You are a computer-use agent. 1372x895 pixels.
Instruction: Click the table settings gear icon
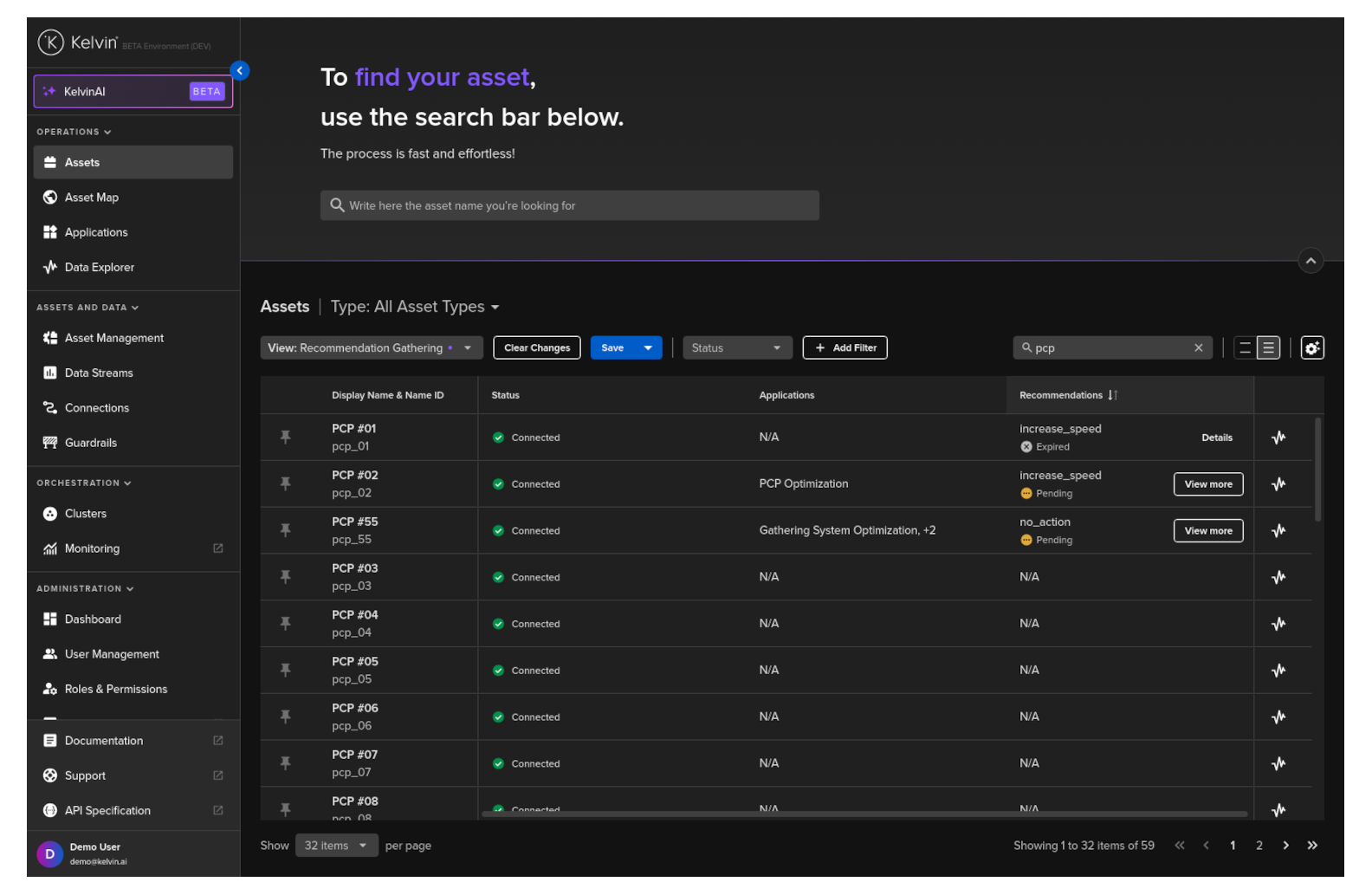click(1311, 347)
